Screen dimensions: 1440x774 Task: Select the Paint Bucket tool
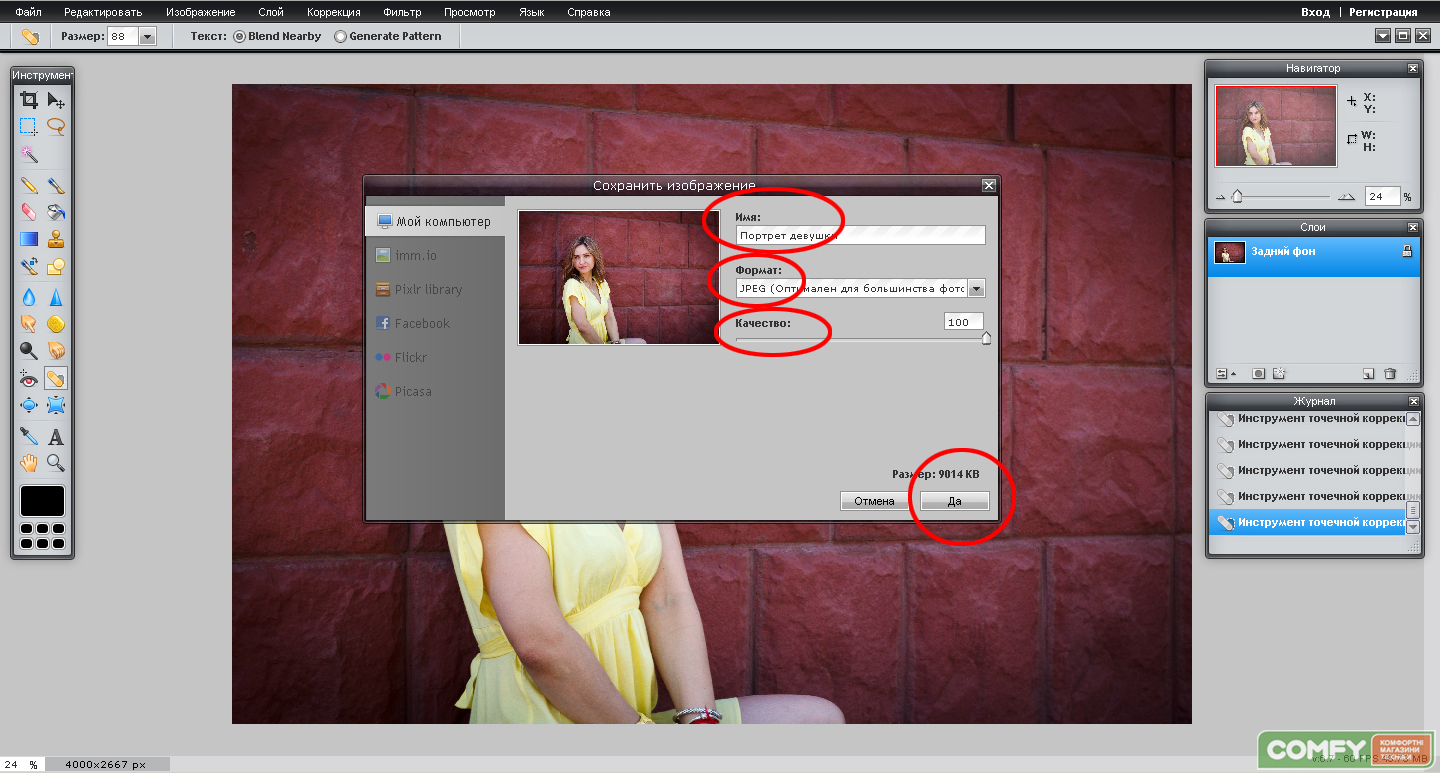[x=56, y=212]
